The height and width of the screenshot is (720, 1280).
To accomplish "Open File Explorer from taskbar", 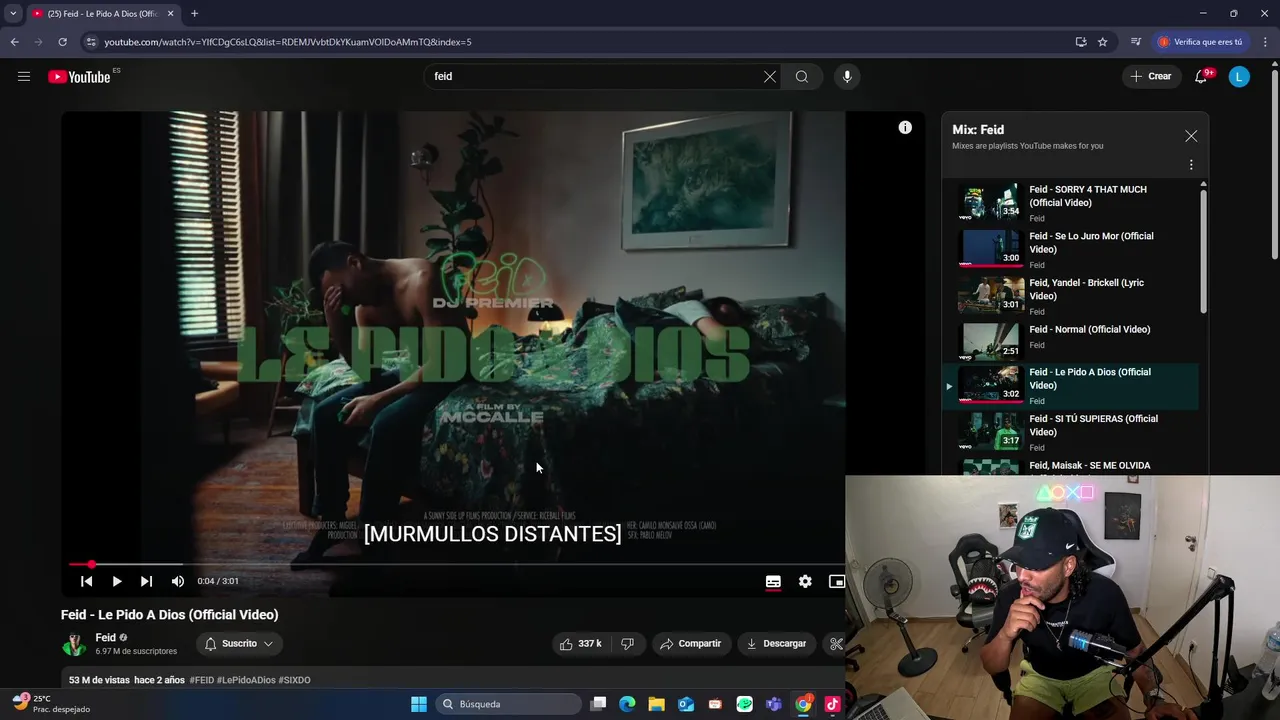I will point(656,704).
